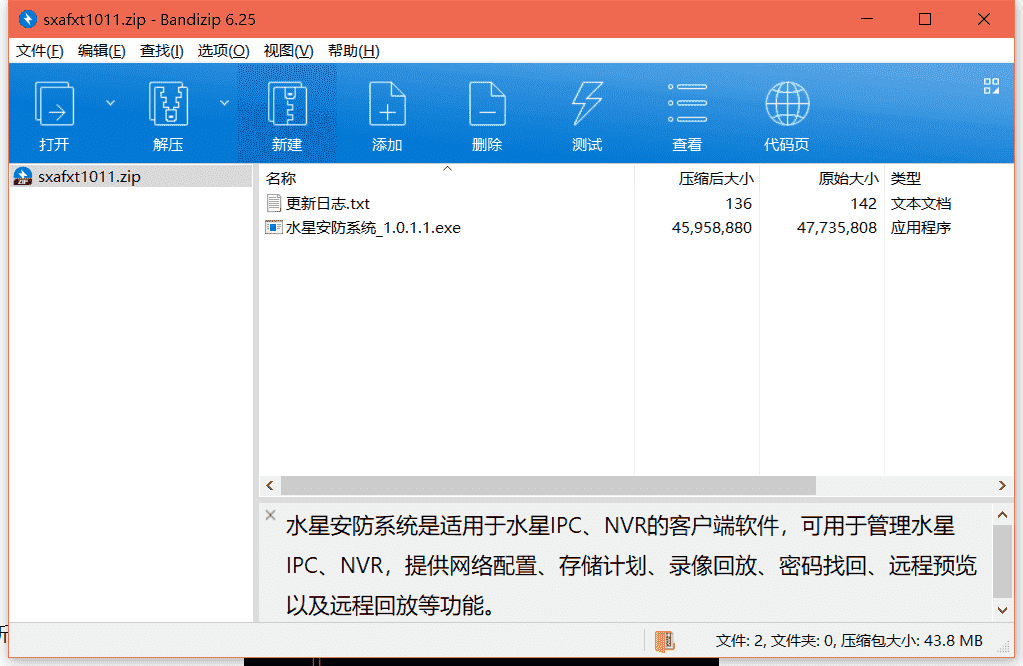Image resolution: width=1023 pixels, height=666 pixels.
Task: Click the compressed size value 136
Action: (739, 204)
